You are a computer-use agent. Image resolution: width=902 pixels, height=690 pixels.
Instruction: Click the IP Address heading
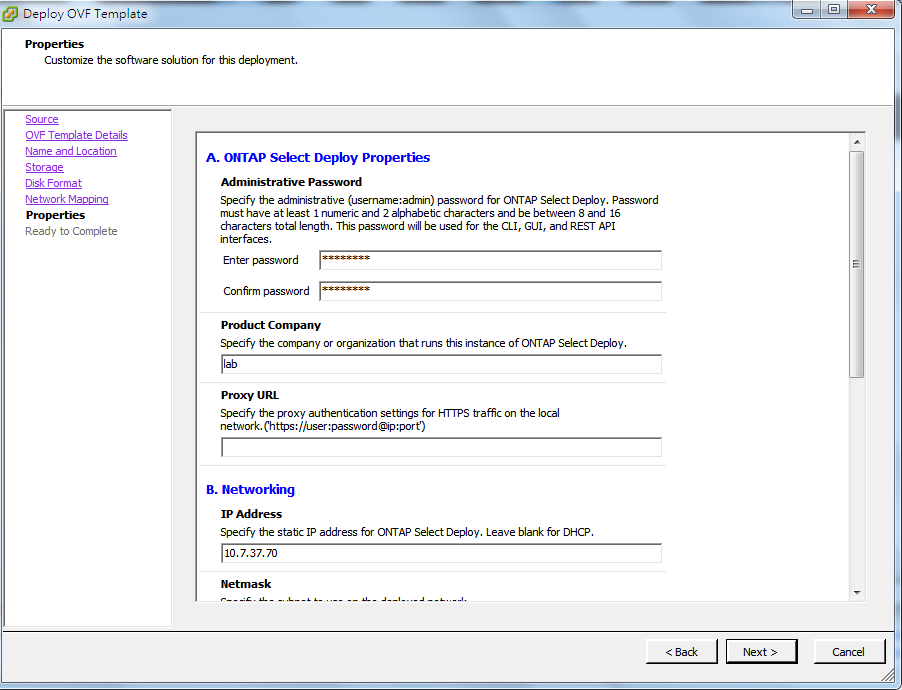251,514
